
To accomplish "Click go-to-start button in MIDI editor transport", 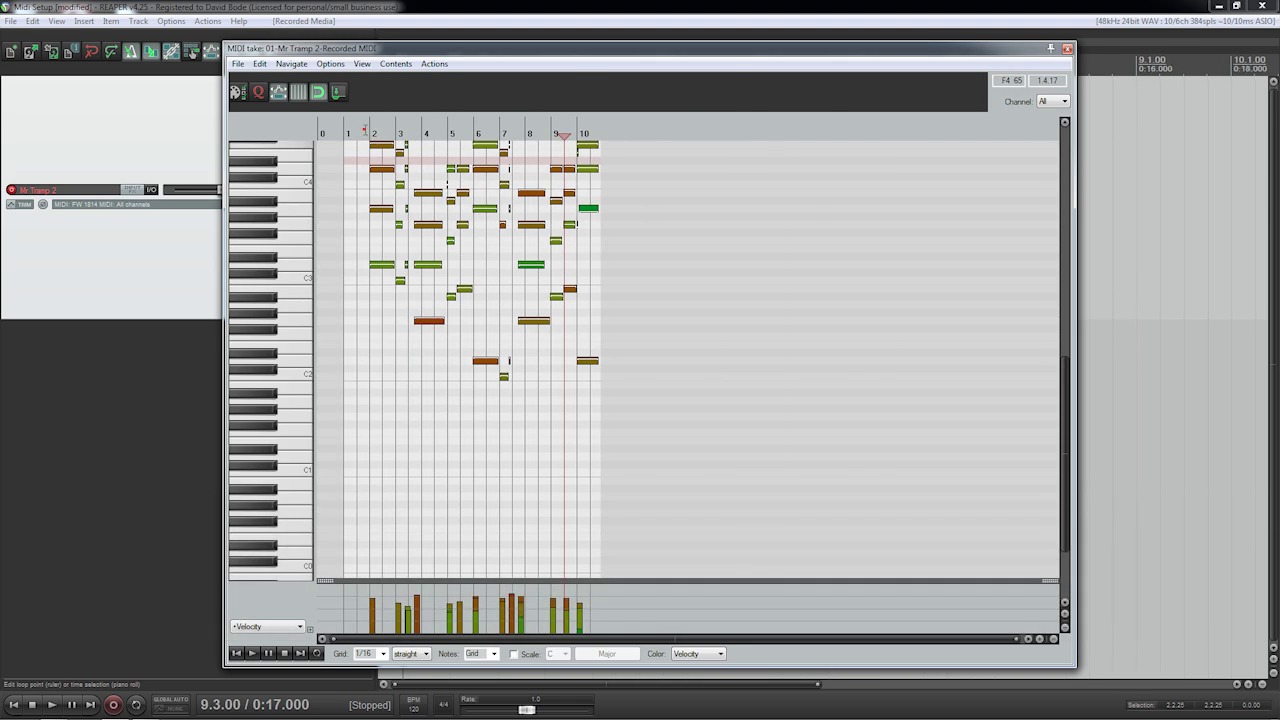I will (236, 654).
